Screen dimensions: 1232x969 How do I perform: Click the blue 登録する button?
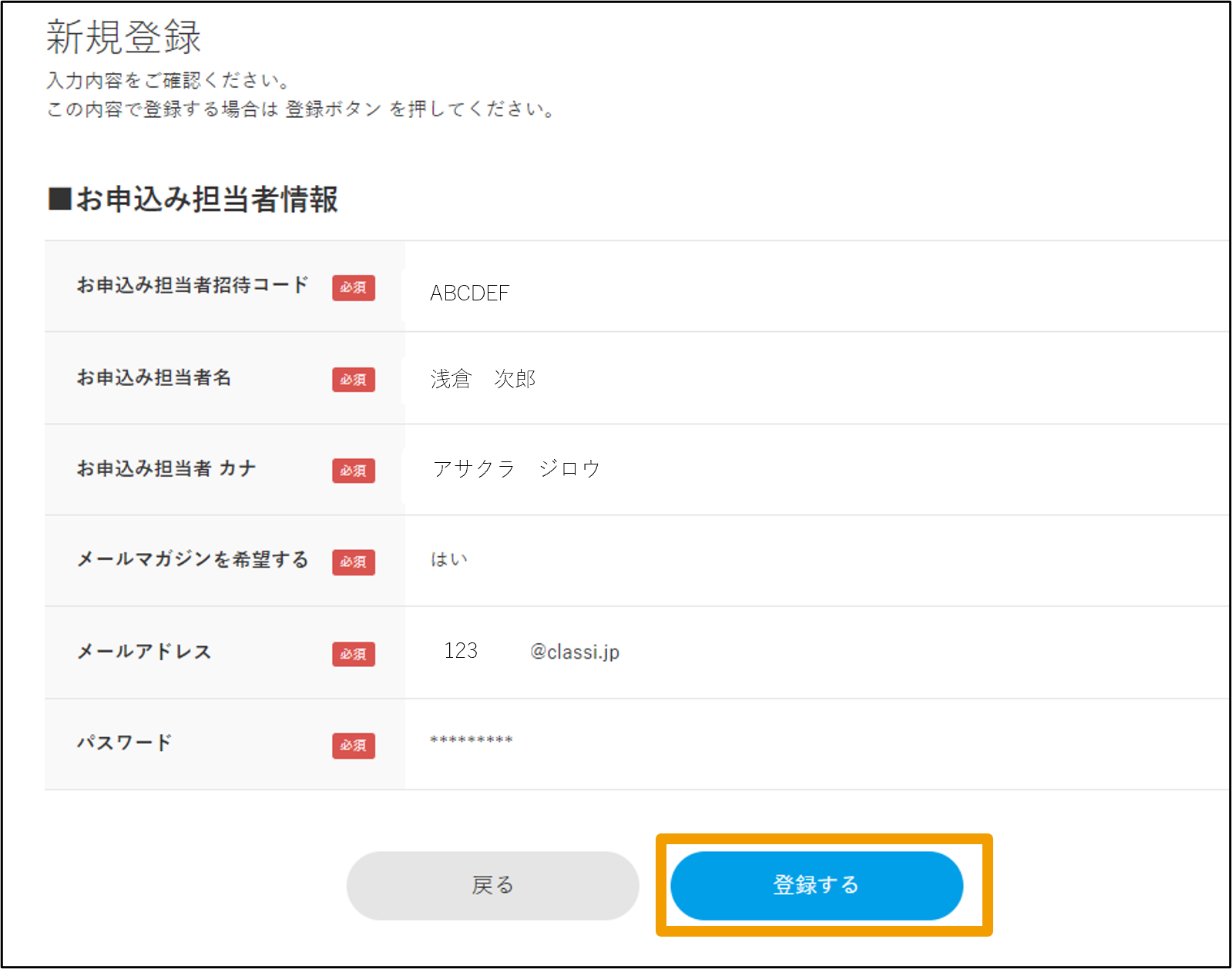tap(817, 885)
